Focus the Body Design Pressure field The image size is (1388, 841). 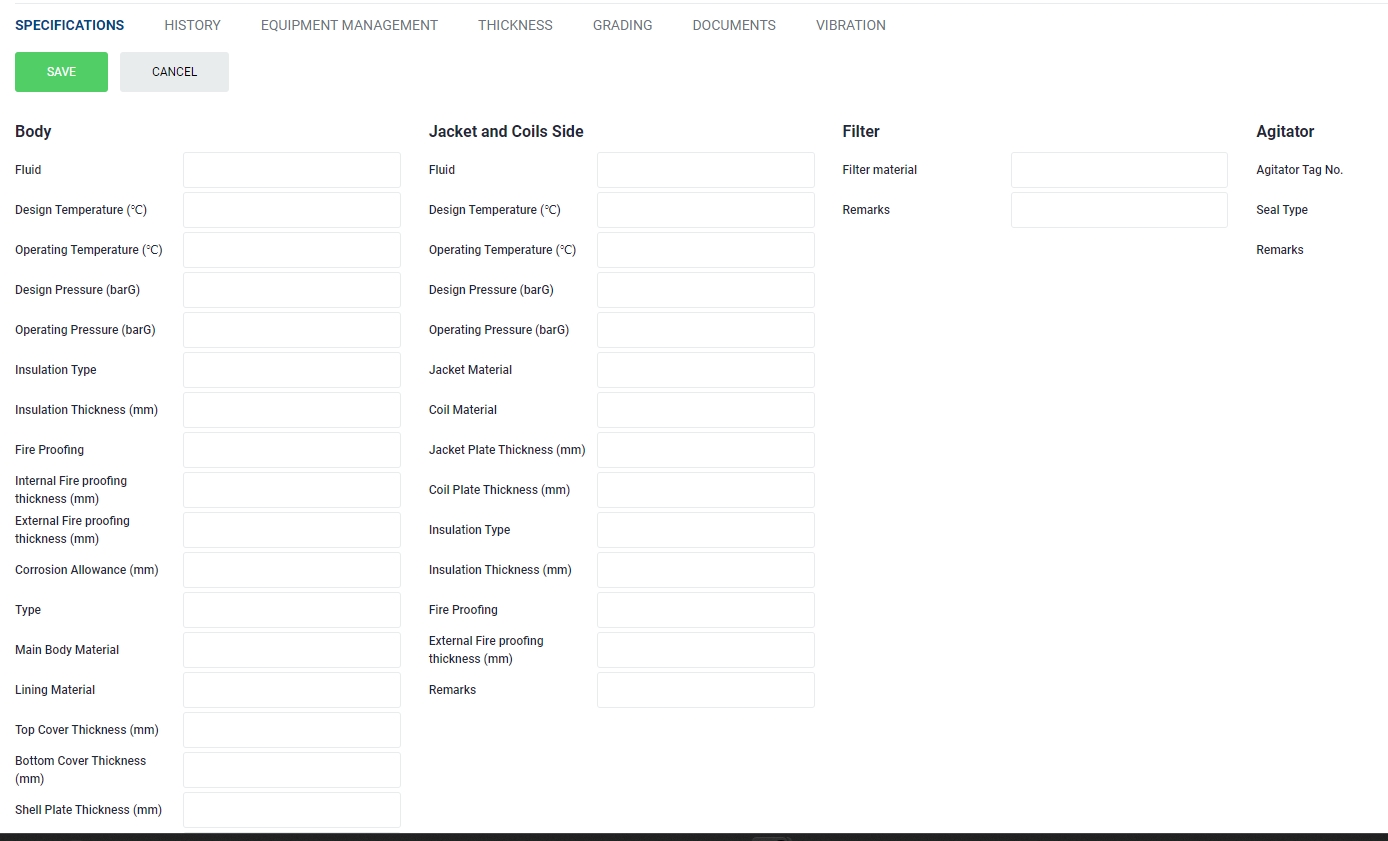[291, 290]
